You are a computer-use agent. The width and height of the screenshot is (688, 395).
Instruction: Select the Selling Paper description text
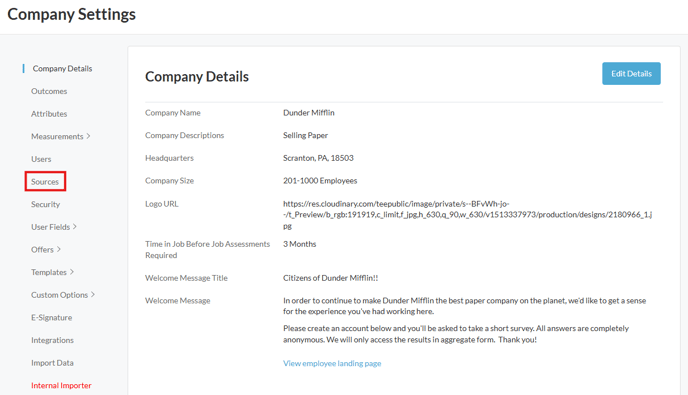tap(305, 135)
